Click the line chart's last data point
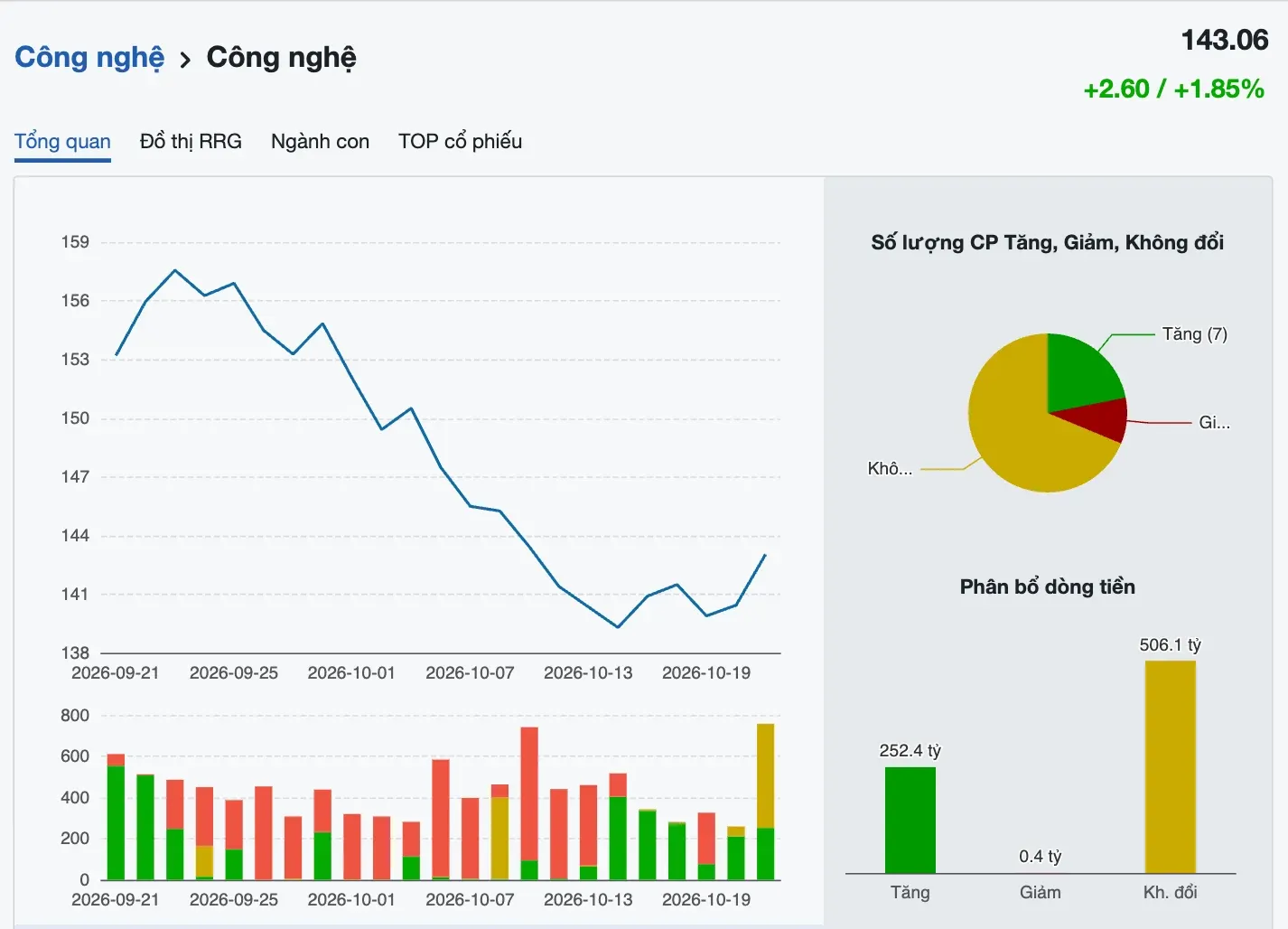Viewport: 1288px width, 929px height. coord(765,555)
